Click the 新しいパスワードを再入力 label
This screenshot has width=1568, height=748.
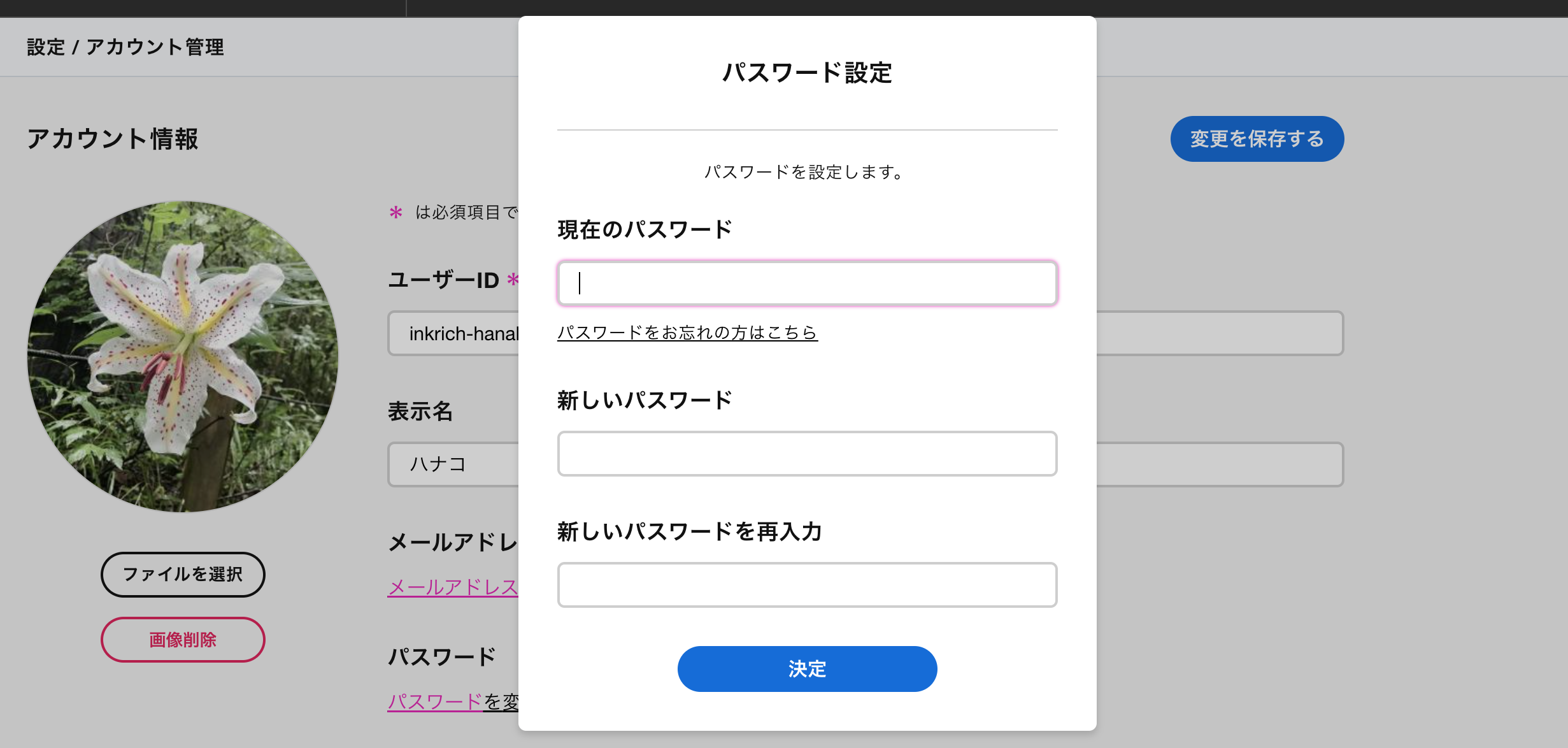[690, 531]
